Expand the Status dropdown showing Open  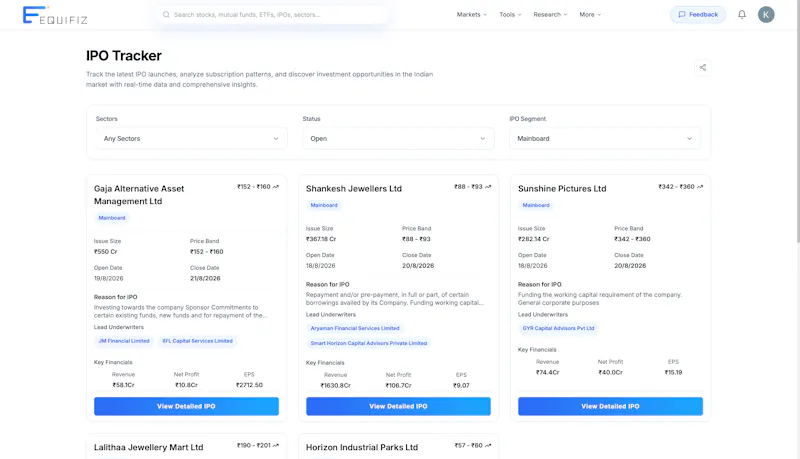pos(398,139)
